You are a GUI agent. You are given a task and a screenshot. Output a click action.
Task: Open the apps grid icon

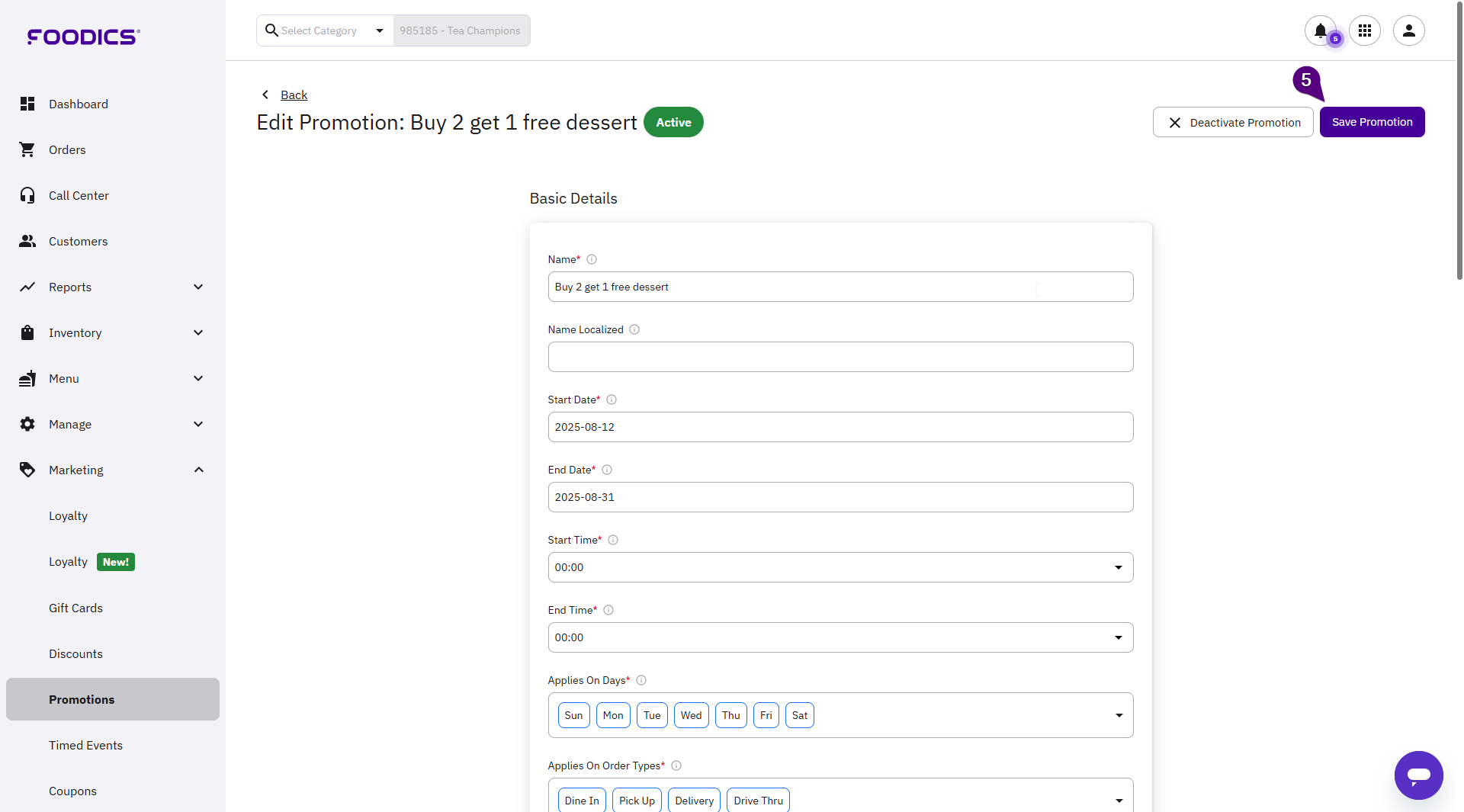1364,30
